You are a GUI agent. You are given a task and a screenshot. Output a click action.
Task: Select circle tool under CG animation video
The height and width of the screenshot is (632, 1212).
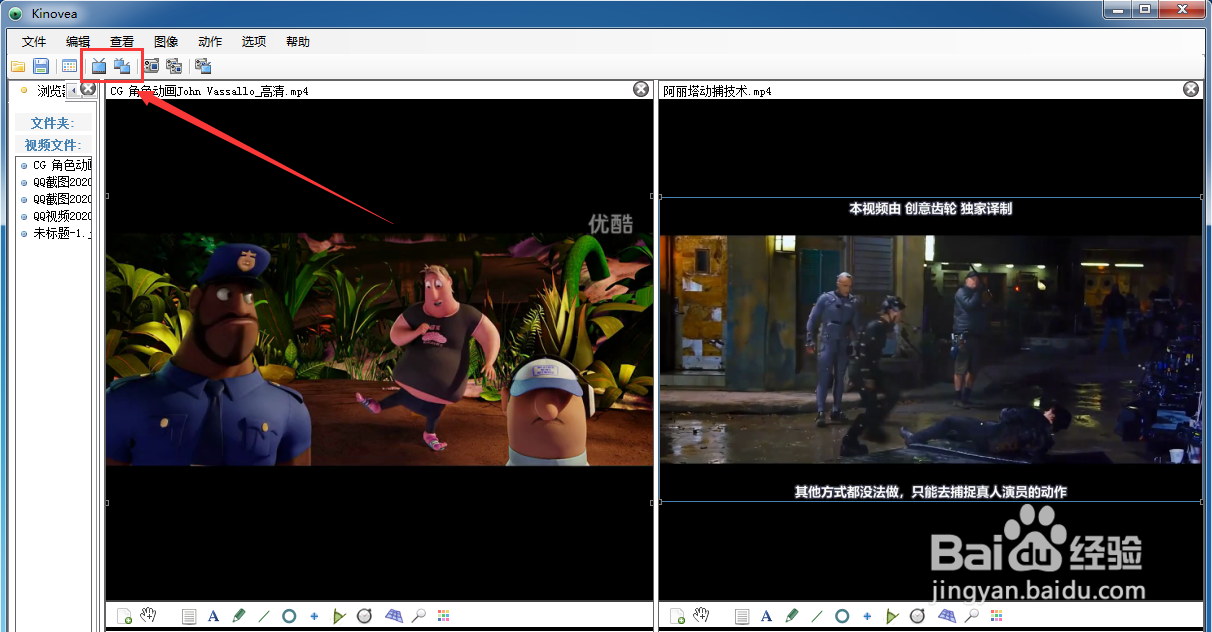point(289,616)
